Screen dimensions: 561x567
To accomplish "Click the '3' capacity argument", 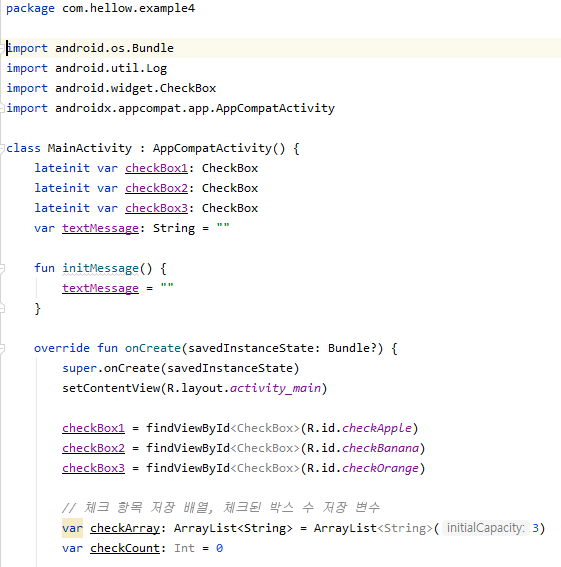I will coord(535,528).
